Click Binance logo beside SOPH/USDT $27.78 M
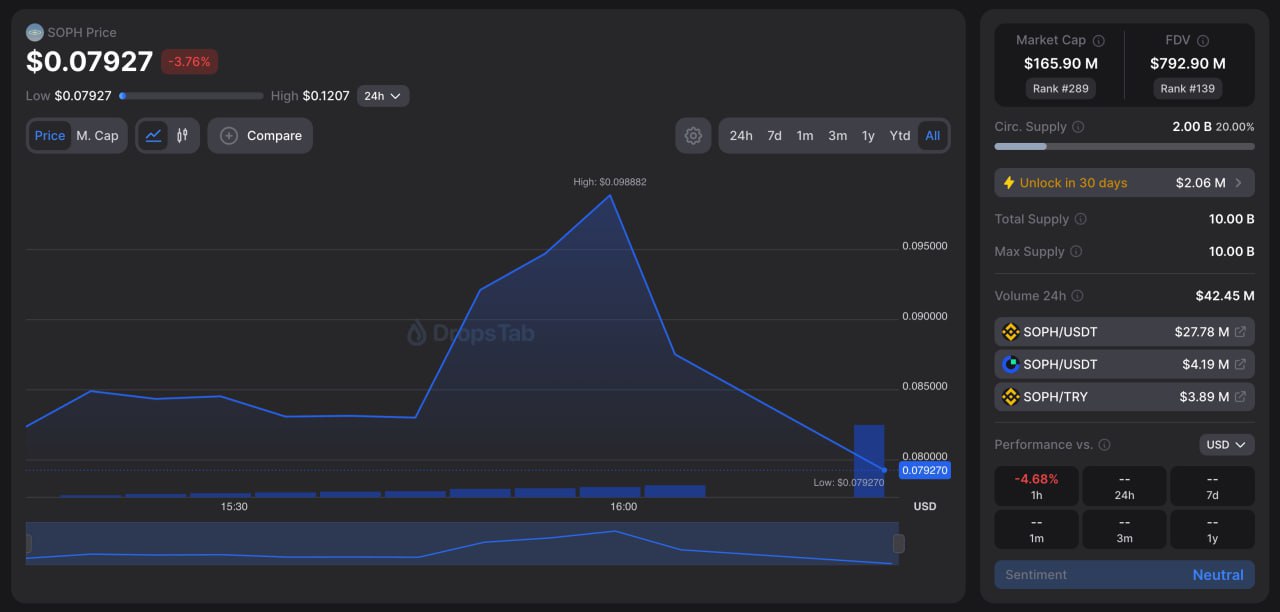The width and height of the screenshot is (1280, 612). pos(1010,332)
